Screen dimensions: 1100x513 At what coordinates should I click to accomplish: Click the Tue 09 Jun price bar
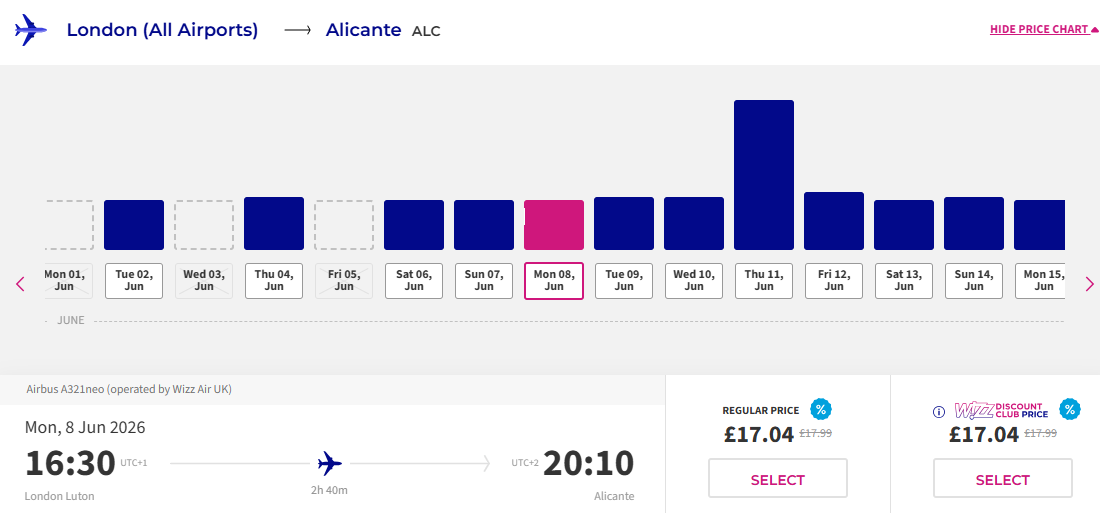pos(624,223)
